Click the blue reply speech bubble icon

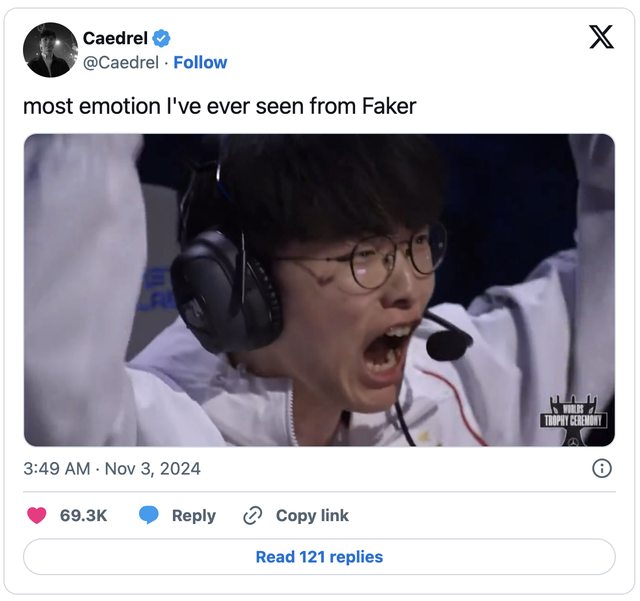(x=149, y=515)
